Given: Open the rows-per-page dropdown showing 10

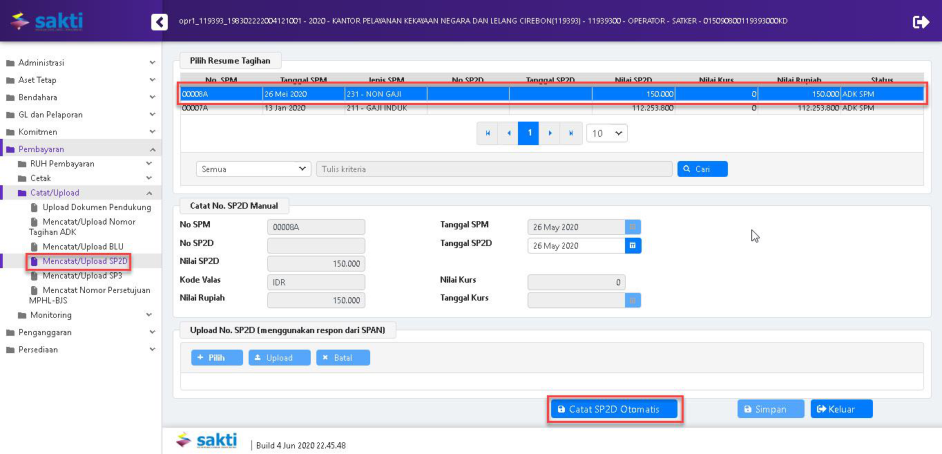Looking at the screenshot, I should click(606, 133).
